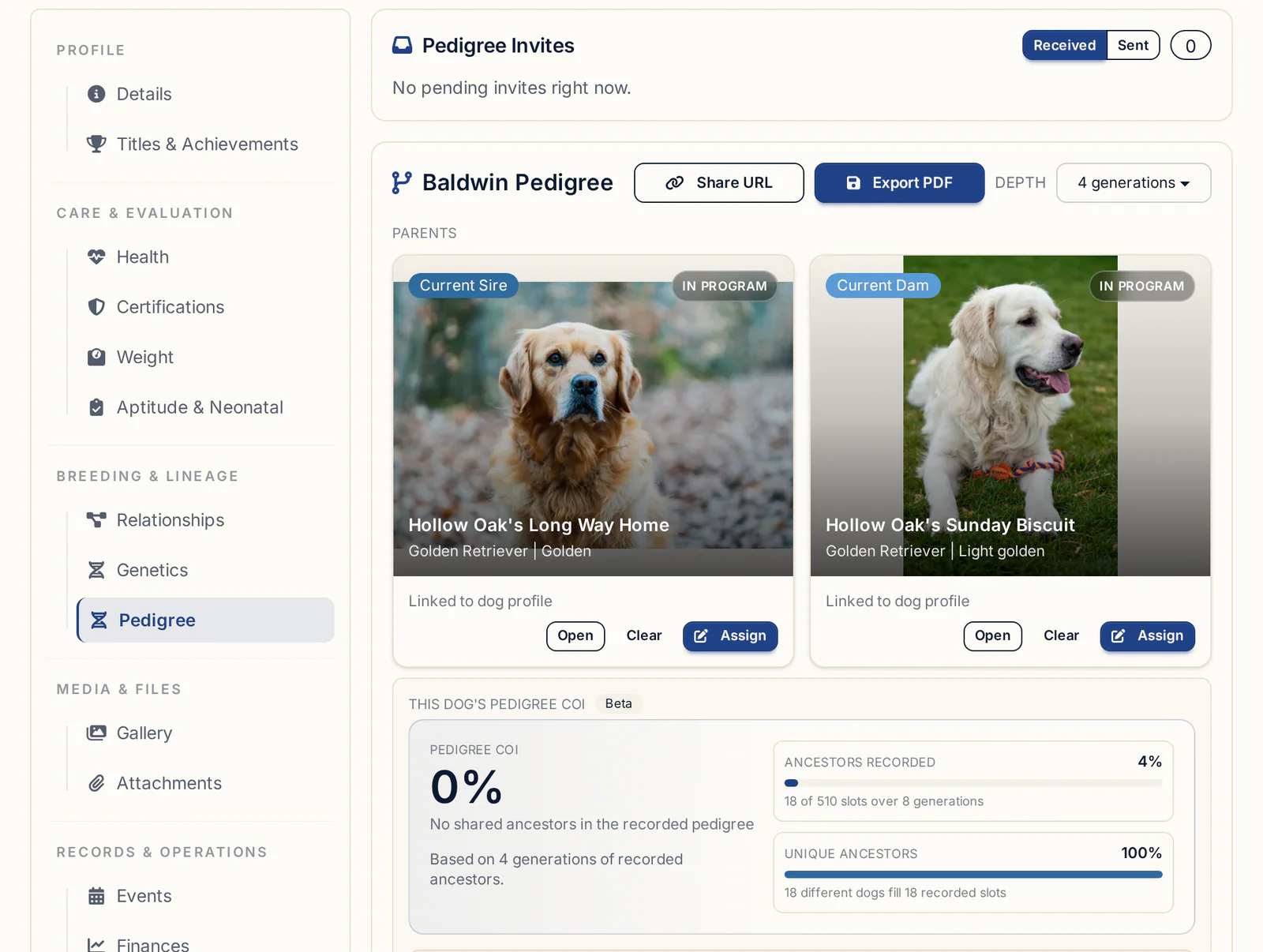The width and height of the screenshot is (1263, 952).
Task: Export the pedigree as PDF
Action: pyautogui.click(x=899, y=182)
